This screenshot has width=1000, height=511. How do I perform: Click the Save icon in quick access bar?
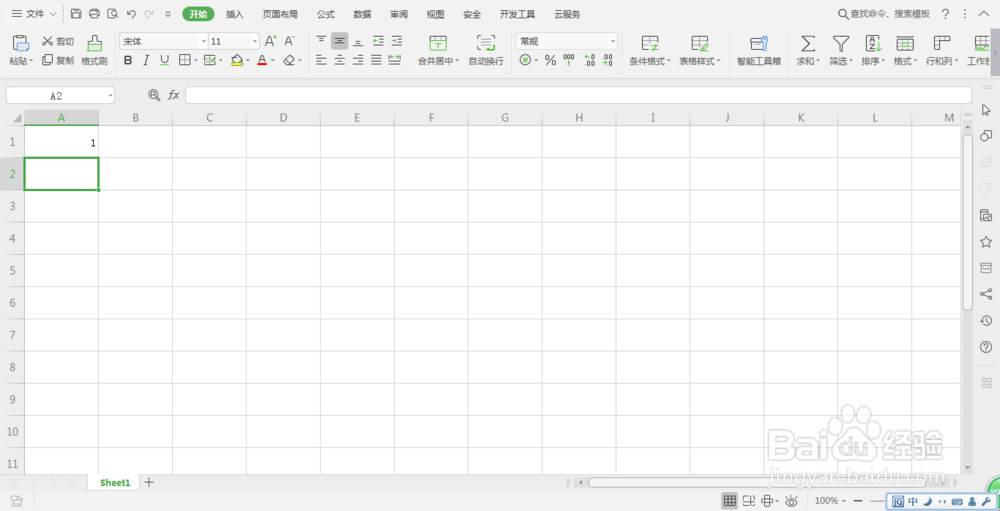76,14
